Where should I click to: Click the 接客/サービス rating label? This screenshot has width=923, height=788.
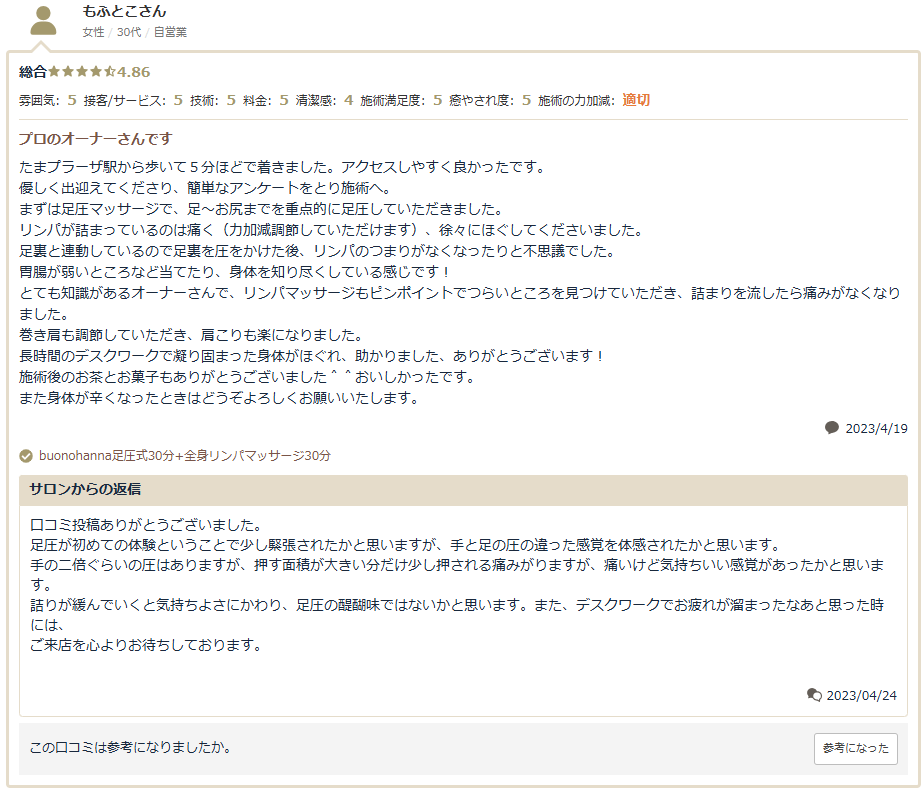coord(125,100)
